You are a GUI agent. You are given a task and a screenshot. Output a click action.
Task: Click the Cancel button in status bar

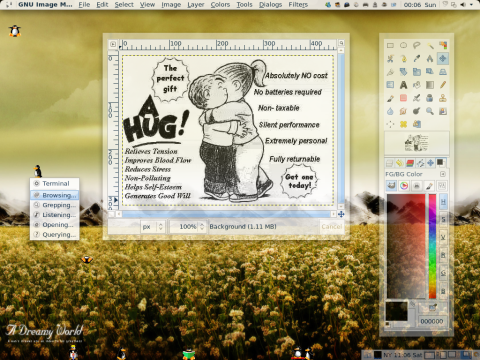coord(332,227)
